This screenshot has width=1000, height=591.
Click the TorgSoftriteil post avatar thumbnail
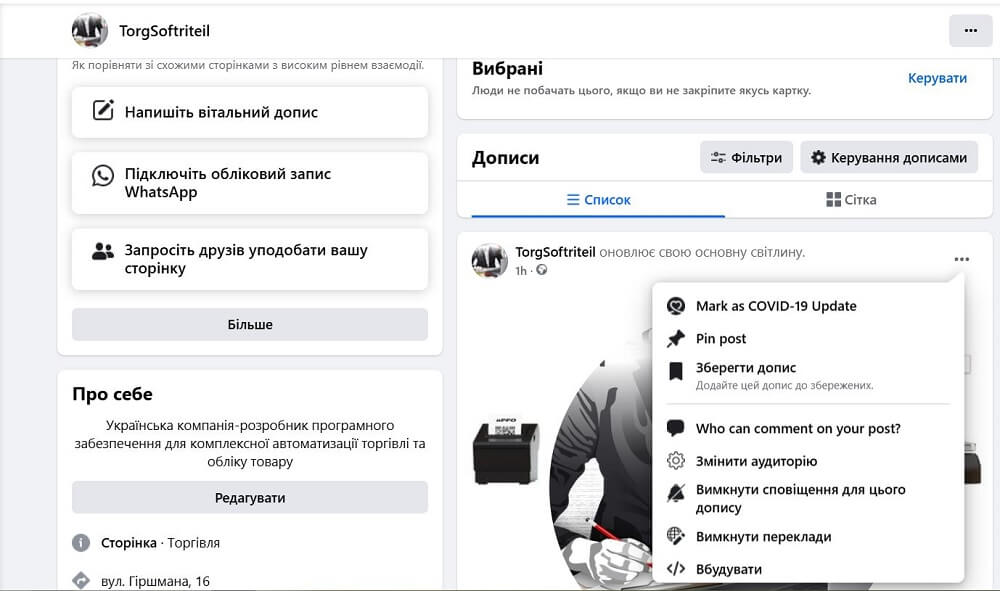point(490,260)
